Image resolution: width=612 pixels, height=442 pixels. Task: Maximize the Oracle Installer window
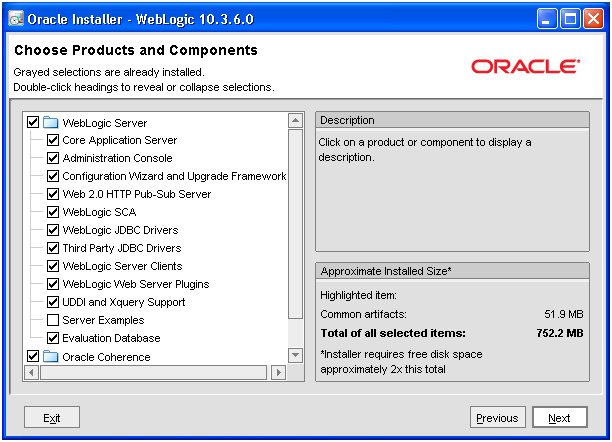[570, 19]
